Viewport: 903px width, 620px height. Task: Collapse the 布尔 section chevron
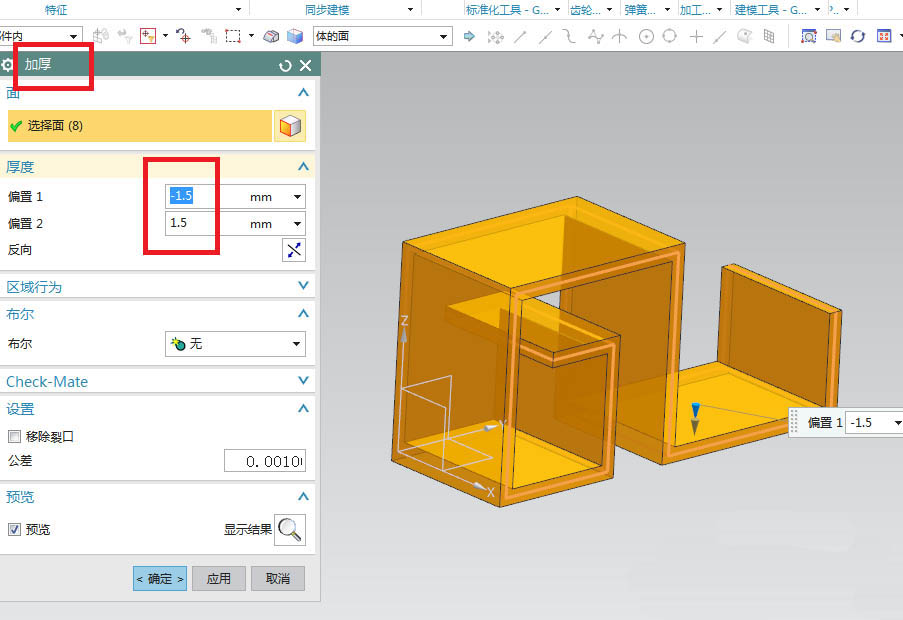(303, 313)
